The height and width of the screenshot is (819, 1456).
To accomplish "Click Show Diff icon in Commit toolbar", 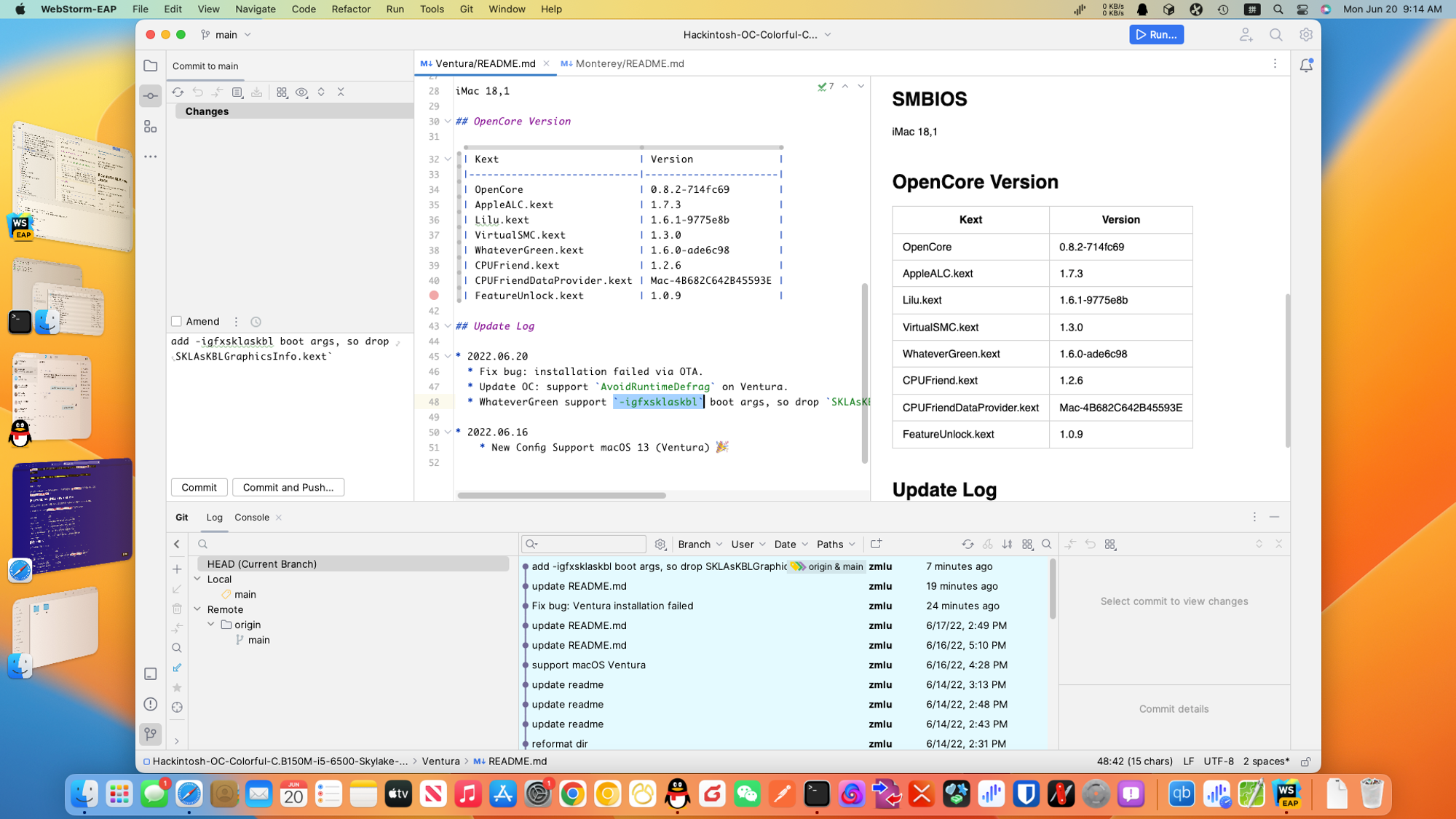I will click(x=218, y=92).
